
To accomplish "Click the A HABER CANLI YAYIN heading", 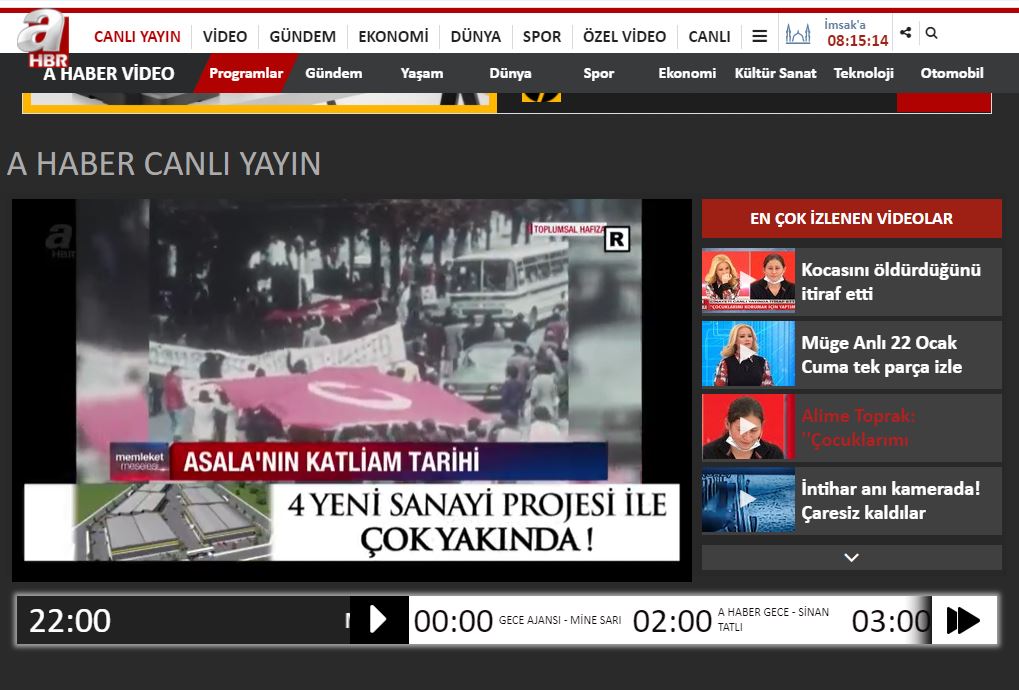I will pyautogui.click(x=164, y=163).
